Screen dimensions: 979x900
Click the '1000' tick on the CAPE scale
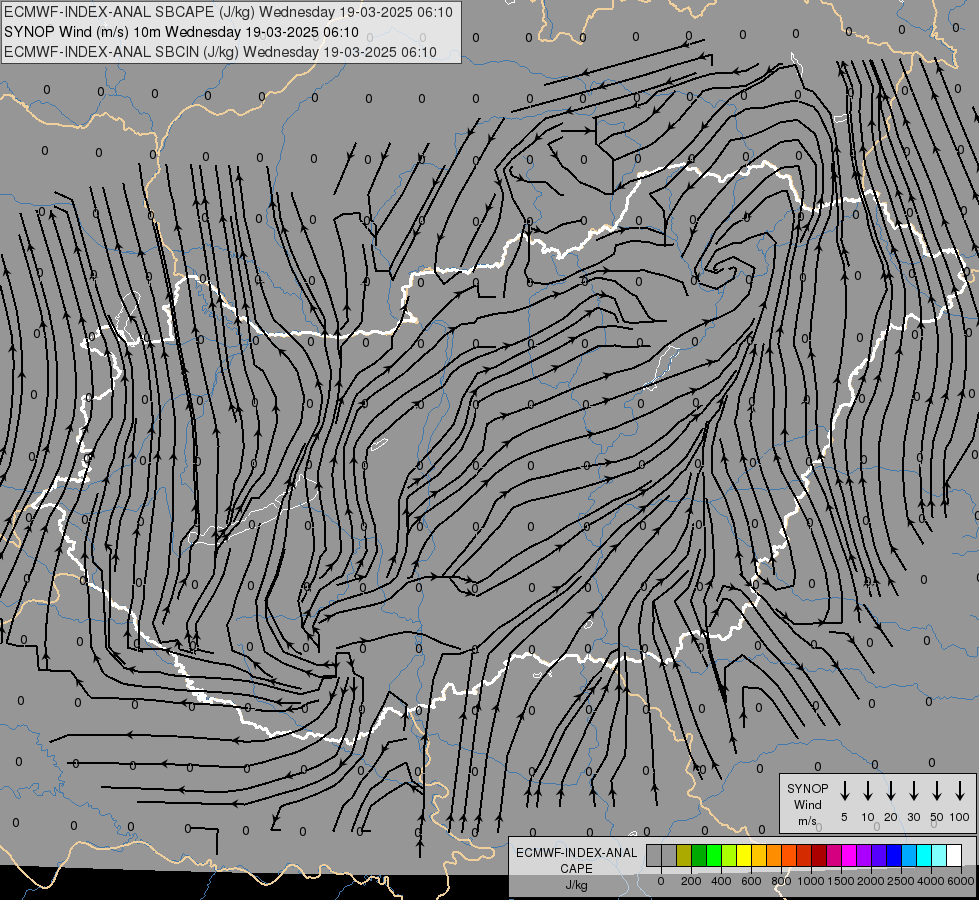pyautogui.click(x=811, y=881)
